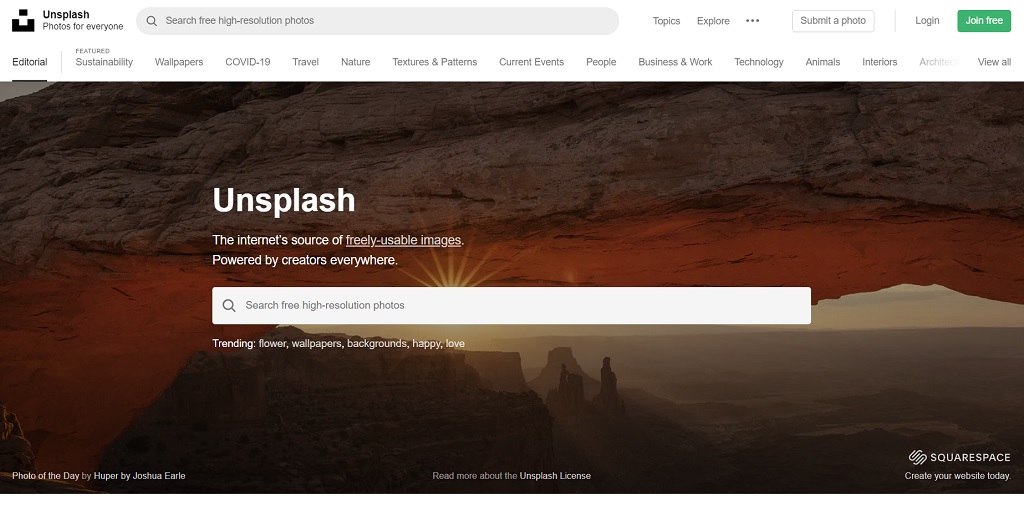Viewport: 1024px width, 526px height.
Task: Open the Wallpapers topic
Action: point(179,62)
